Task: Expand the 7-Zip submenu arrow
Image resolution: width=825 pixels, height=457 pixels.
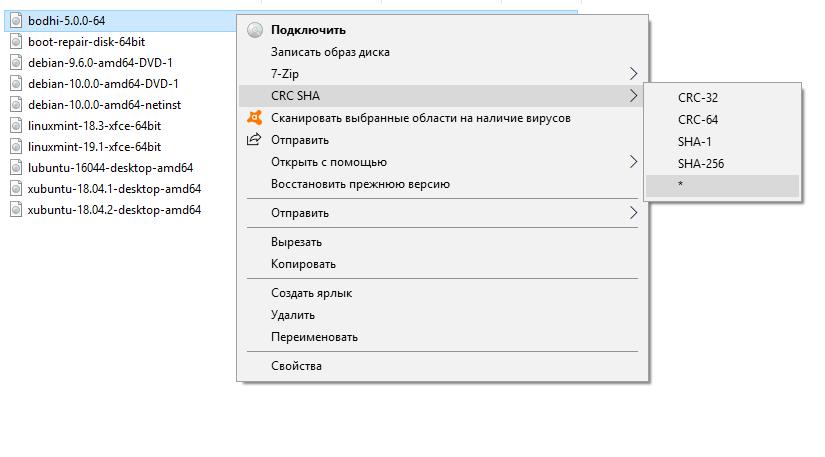Action: click(x=633, y=74)
